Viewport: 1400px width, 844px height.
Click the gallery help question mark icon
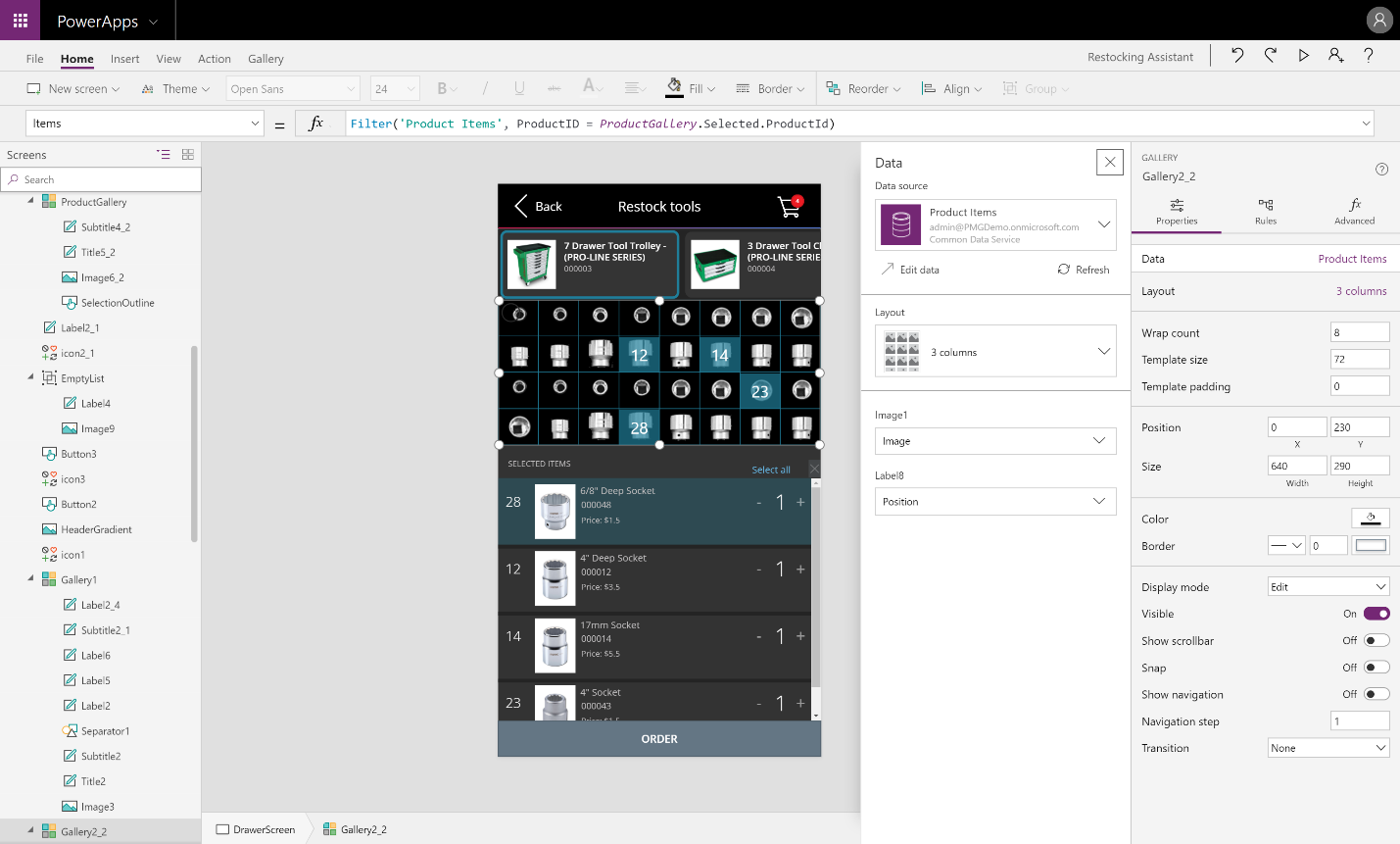tap(1381, 170)
